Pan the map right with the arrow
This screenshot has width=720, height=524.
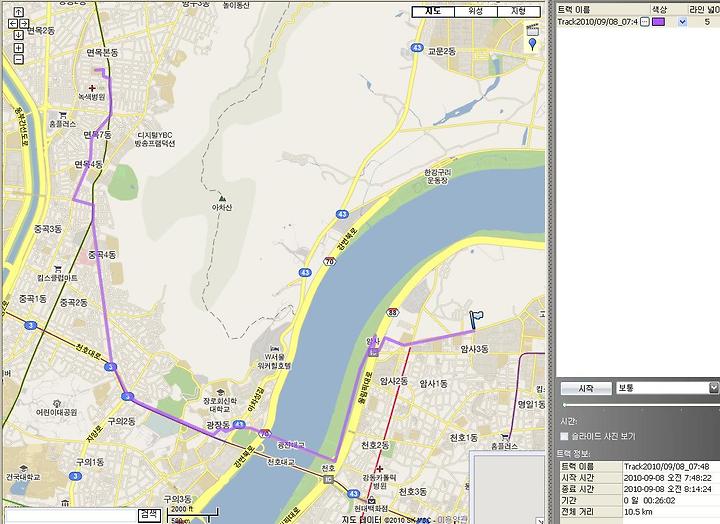tap(24, 23)
